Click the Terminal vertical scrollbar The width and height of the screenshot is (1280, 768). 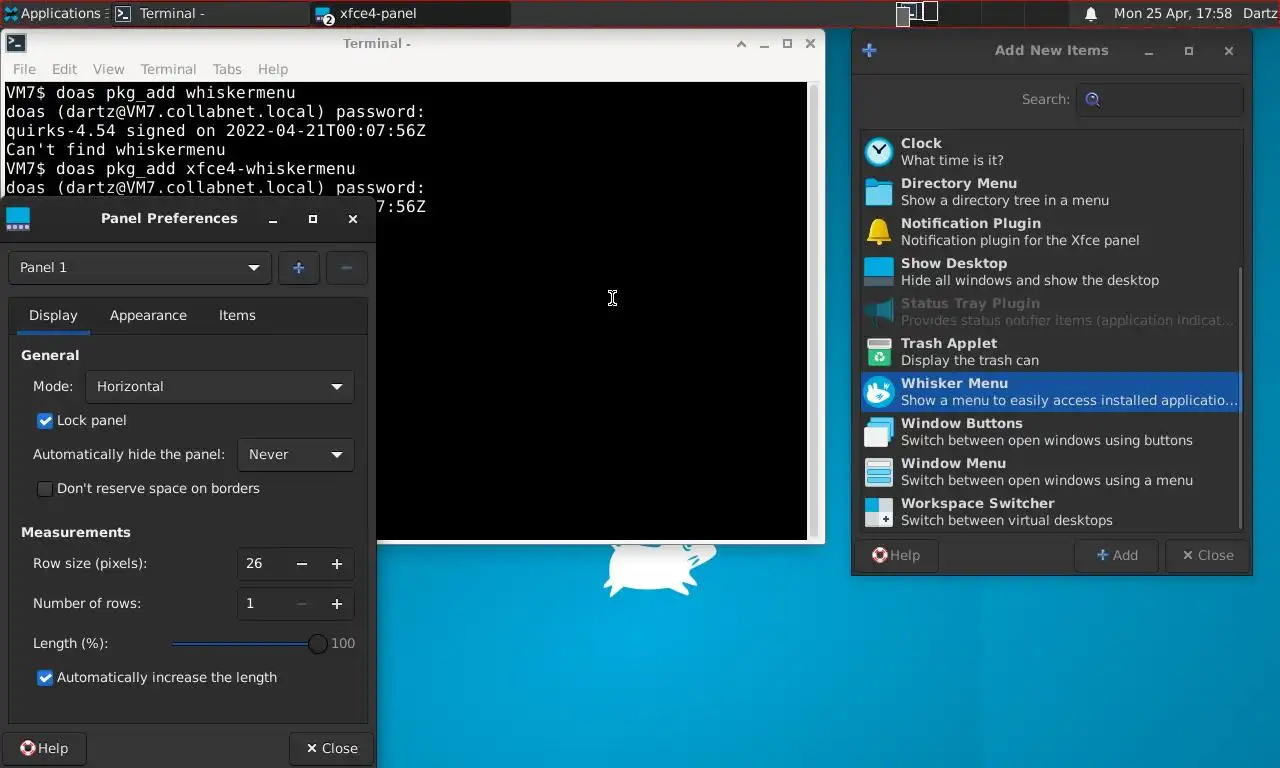[x=814, y=311]
